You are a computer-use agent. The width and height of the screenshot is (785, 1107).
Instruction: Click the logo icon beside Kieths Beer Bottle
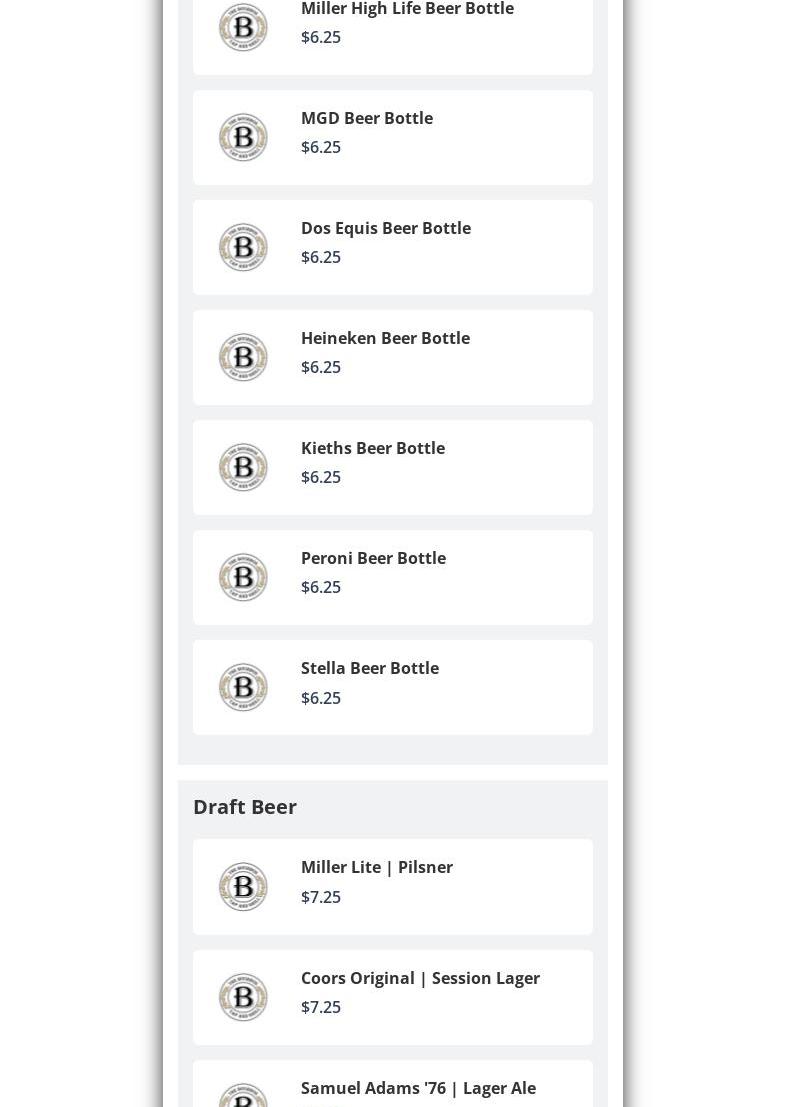(243, 467)
